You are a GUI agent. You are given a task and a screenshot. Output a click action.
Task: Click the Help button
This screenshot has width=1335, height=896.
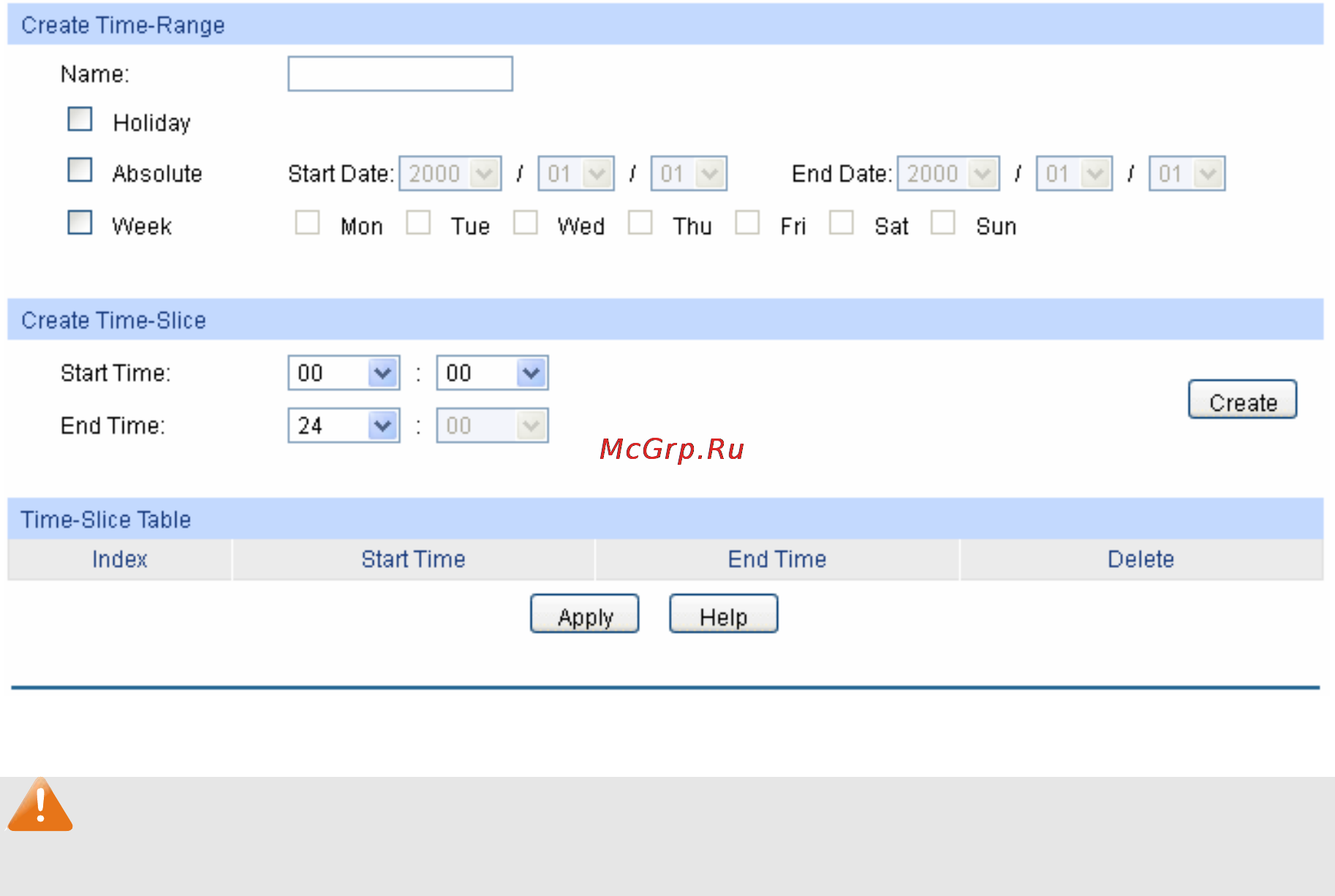click(x=724, y=614)
